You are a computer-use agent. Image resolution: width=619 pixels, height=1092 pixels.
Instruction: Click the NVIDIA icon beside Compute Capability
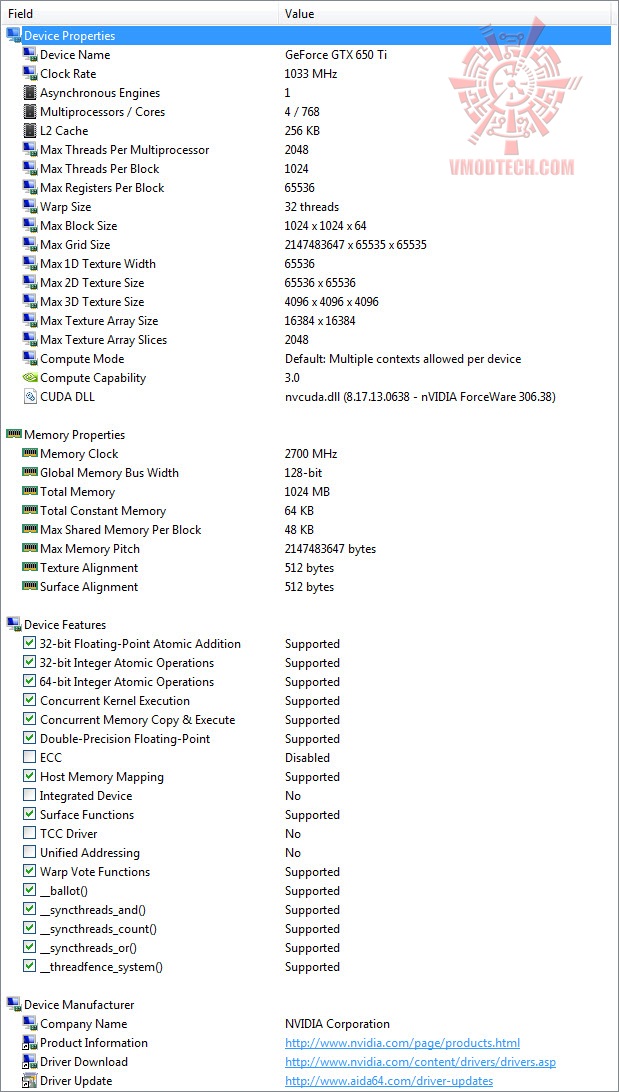tap(30, 377)
